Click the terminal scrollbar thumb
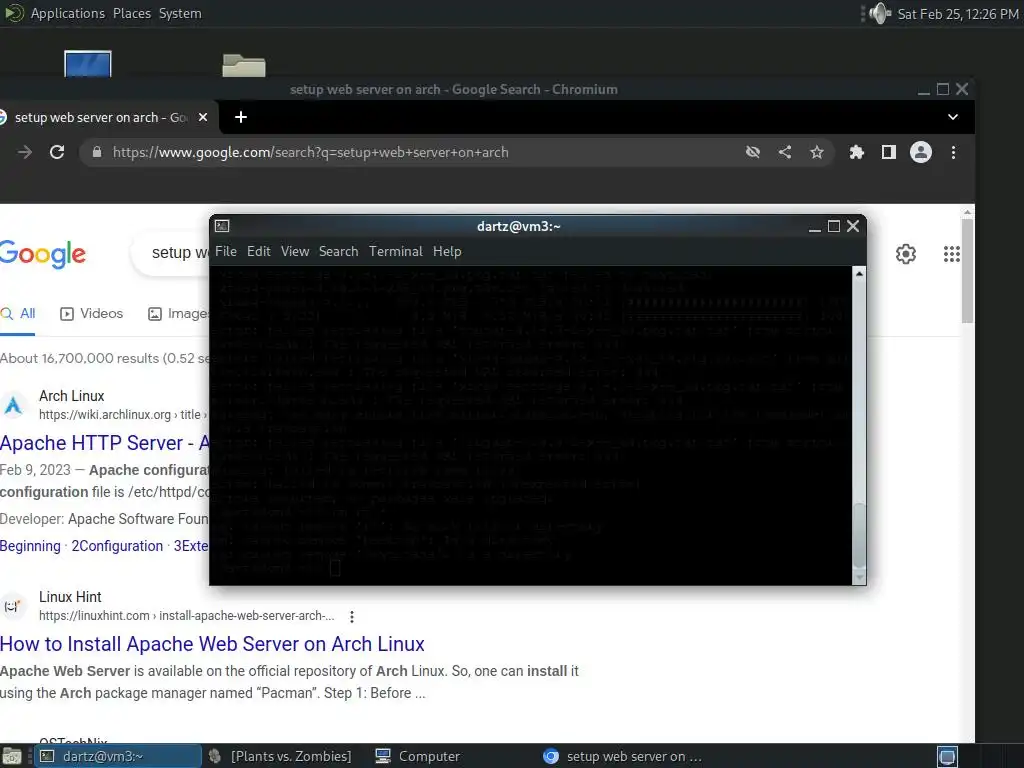Screen dimensions: 1024x768 pyautogui.click(x=859, y=536)
